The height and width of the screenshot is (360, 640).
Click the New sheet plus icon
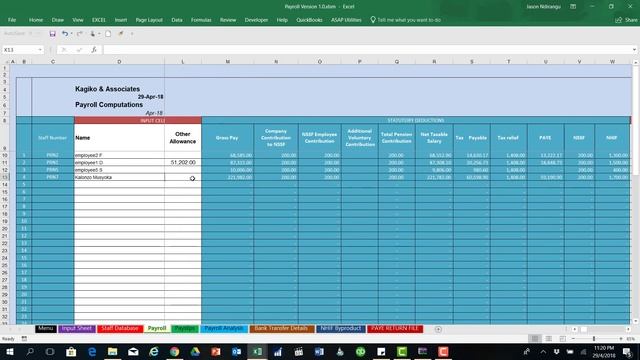(x=438, y=329)
